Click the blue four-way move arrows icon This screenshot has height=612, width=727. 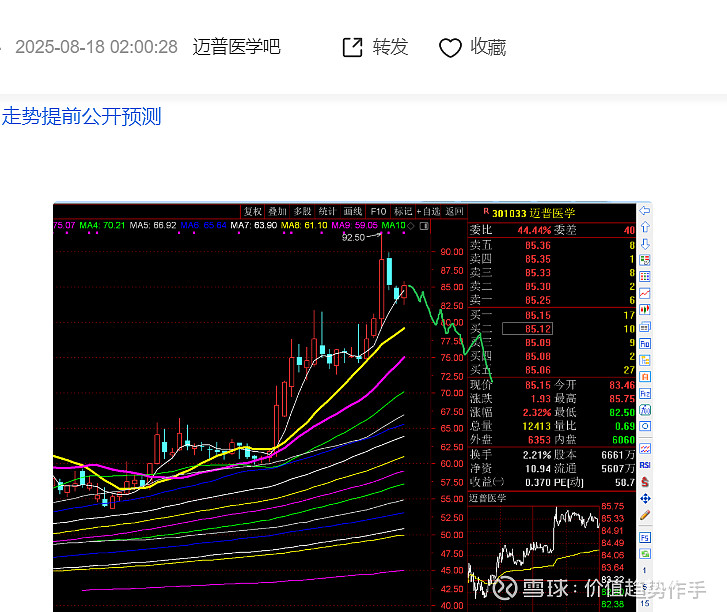click(x=644, y=499)
